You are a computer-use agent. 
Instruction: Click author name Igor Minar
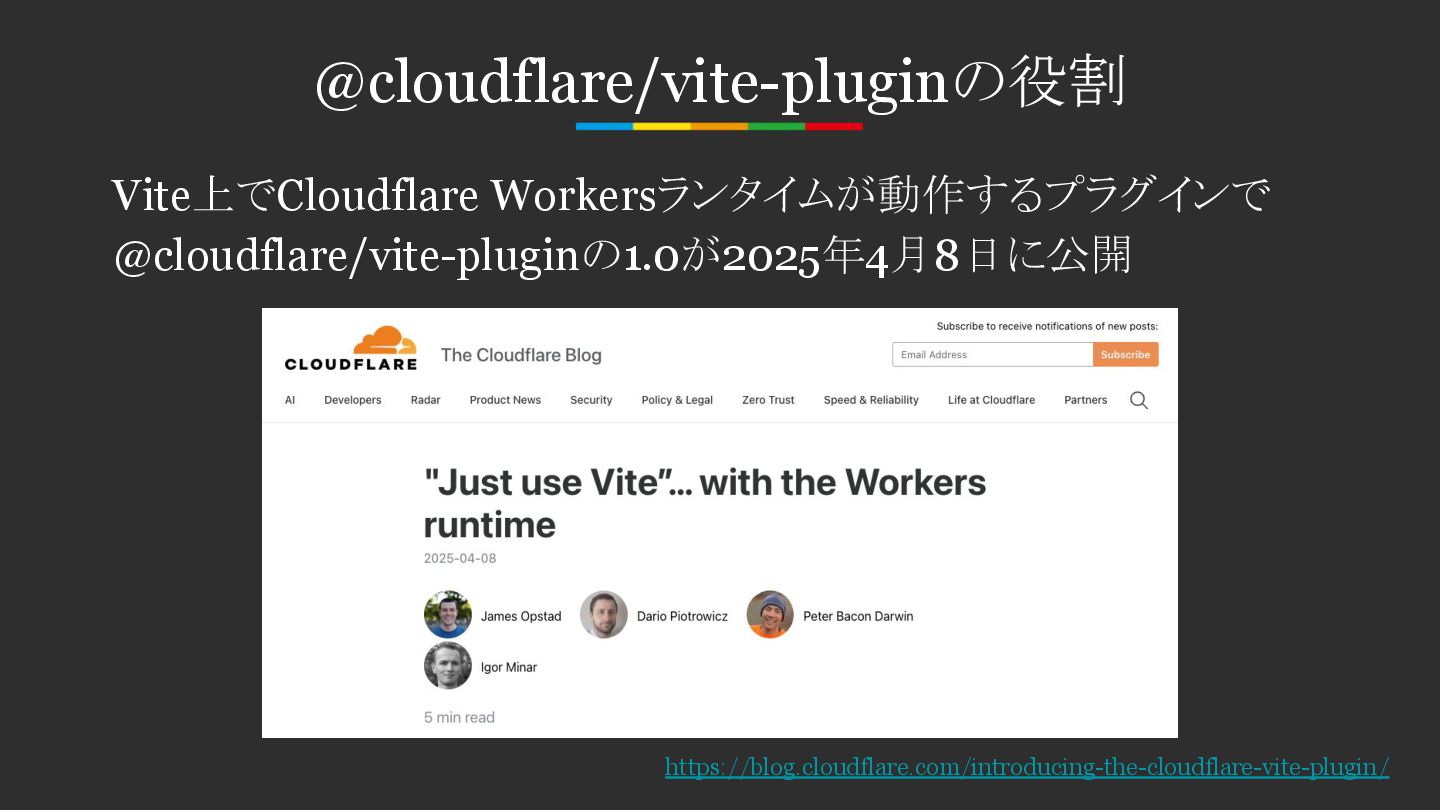[509, 667]
